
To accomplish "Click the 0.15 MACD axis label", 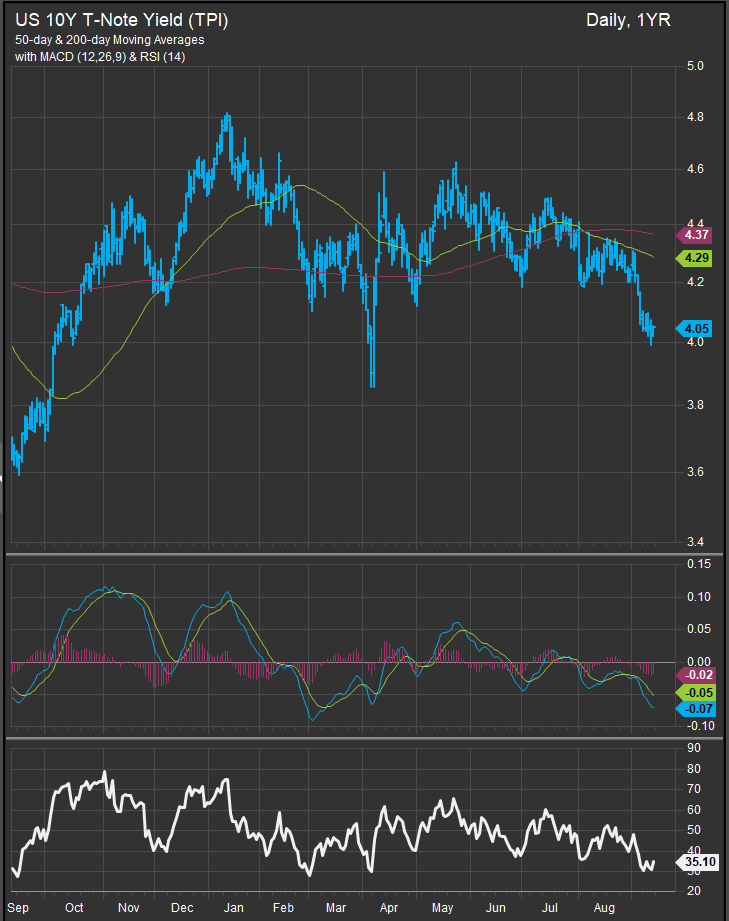I will click(699, 565).
